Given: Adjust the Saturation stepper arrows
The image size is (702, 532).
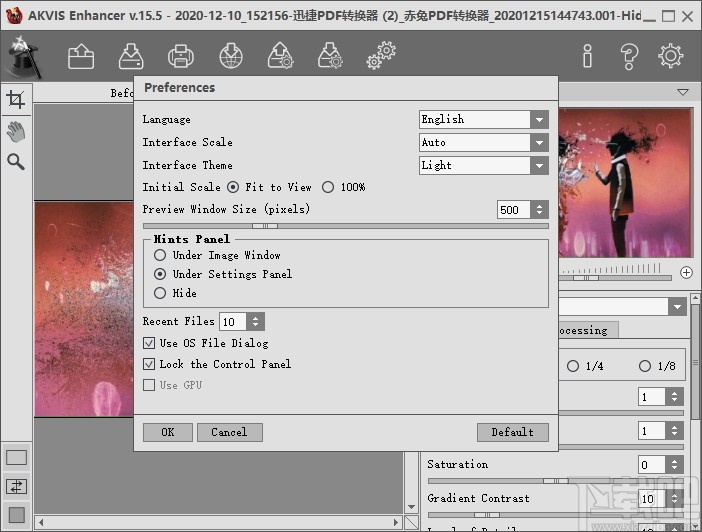Looking at the screenshot, I should (675, 465).
